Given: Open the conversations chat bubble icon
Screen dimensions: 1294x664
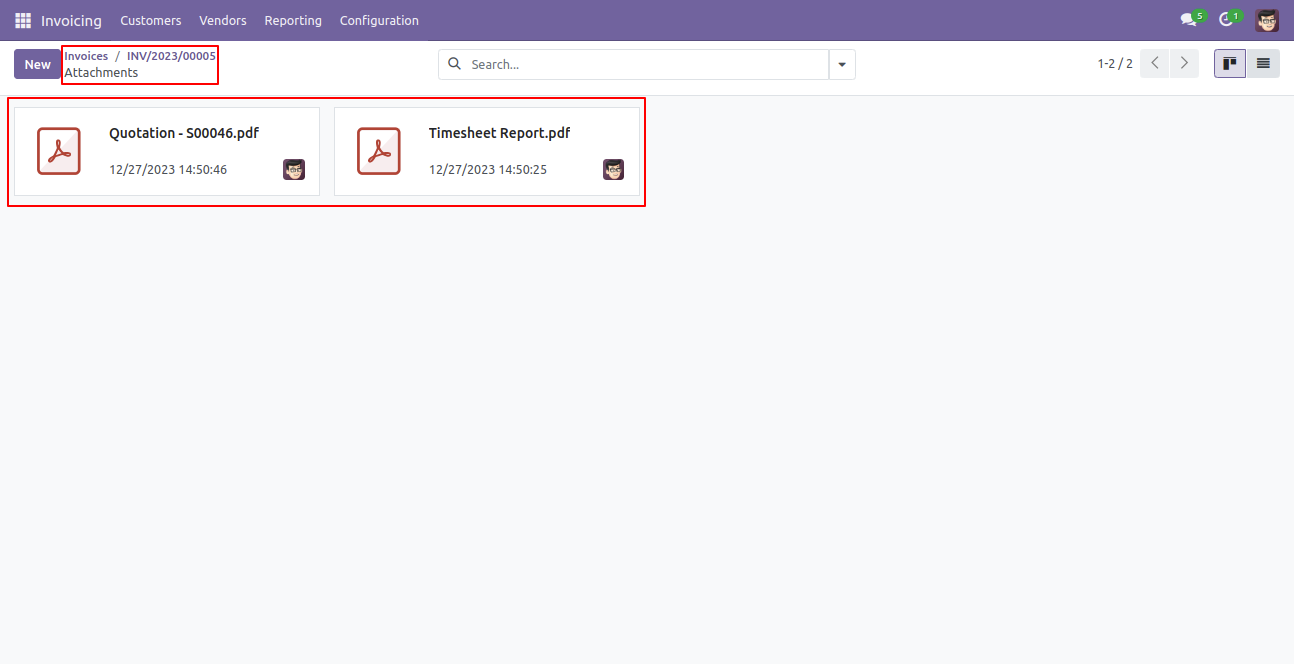Looking at the screenshot, I should pyautogui.click(x=1188, y=20).
